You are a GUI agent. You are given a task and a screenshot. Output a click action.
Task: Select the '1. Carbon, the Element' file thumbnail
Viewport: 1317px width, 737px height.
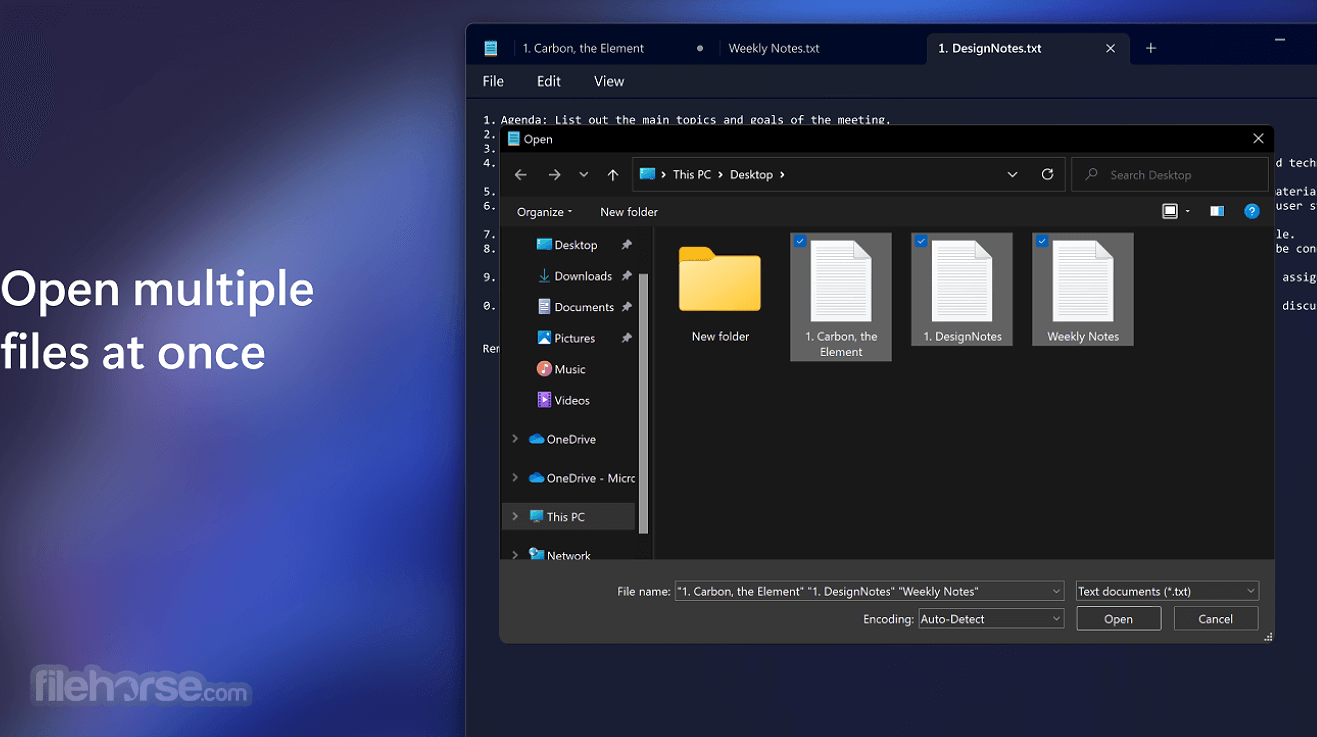tap(841, 297)
